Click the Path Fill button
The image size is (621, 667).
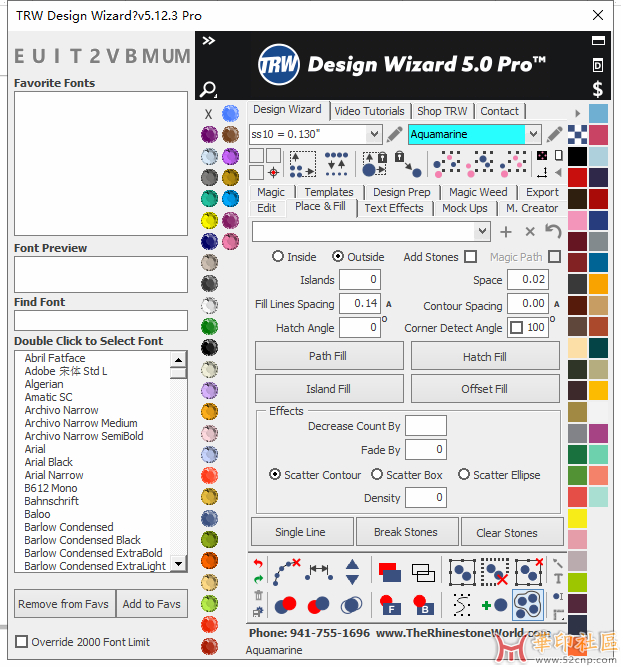(329, 356)
